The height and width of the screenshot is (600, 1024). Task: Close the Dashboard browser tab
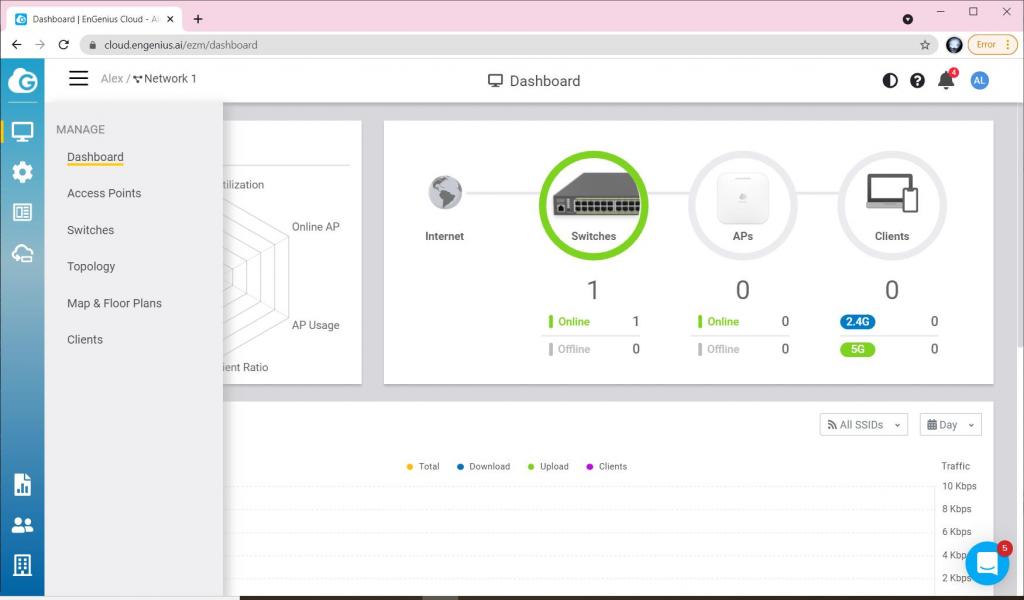pos(170,19)
